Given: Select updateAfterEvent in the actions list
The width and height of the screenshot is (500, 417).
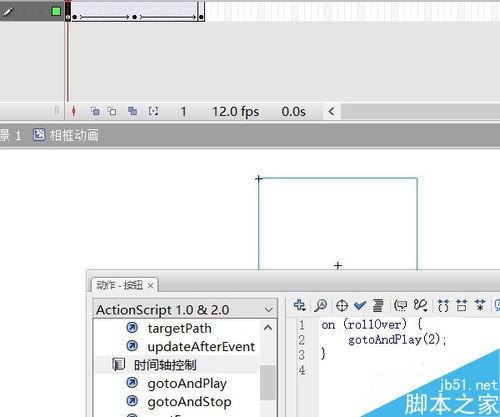Looking at the screenshot, I should [201, 347].
